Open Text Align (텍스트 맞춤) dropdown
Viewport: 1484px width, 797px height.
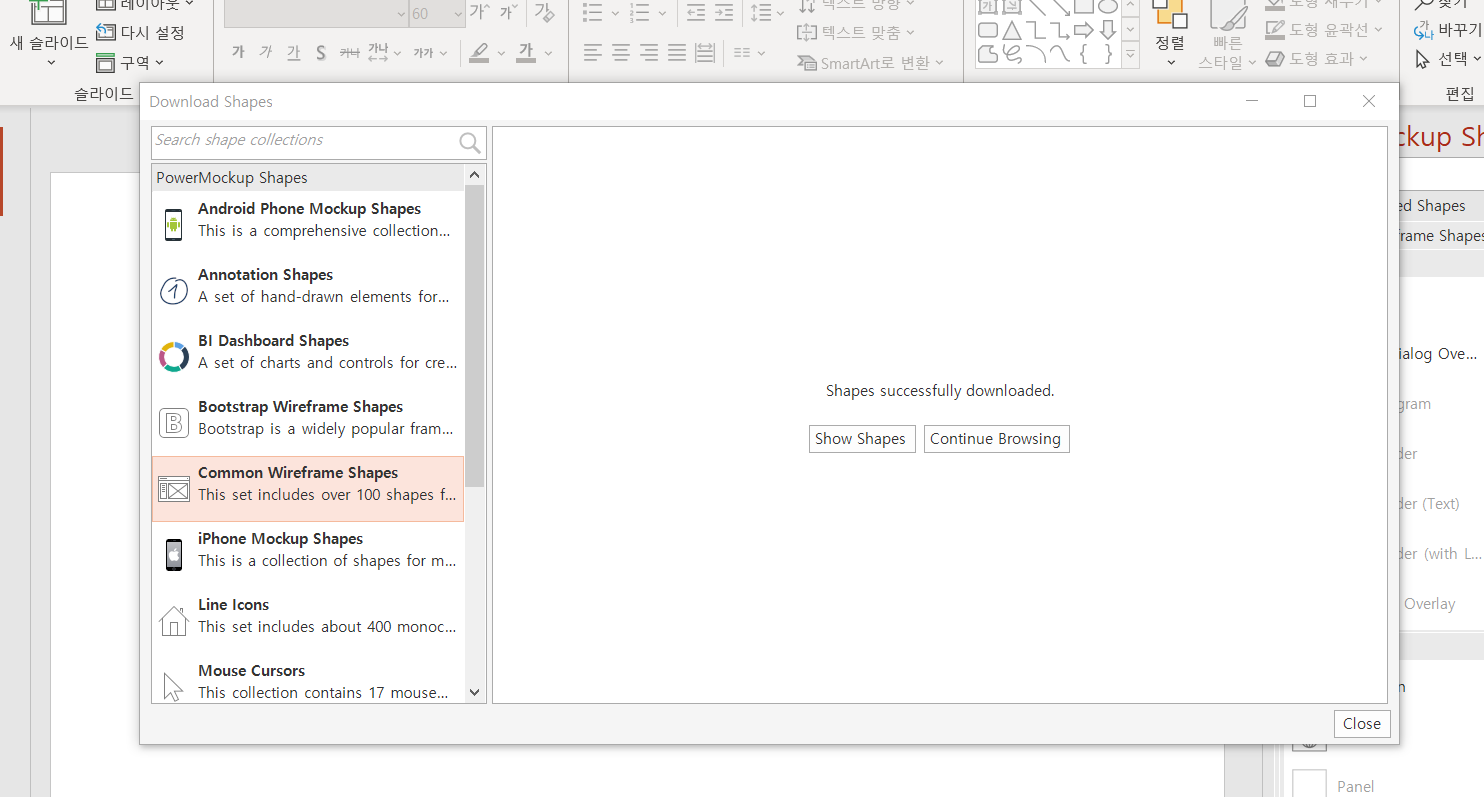click(856, 33)
